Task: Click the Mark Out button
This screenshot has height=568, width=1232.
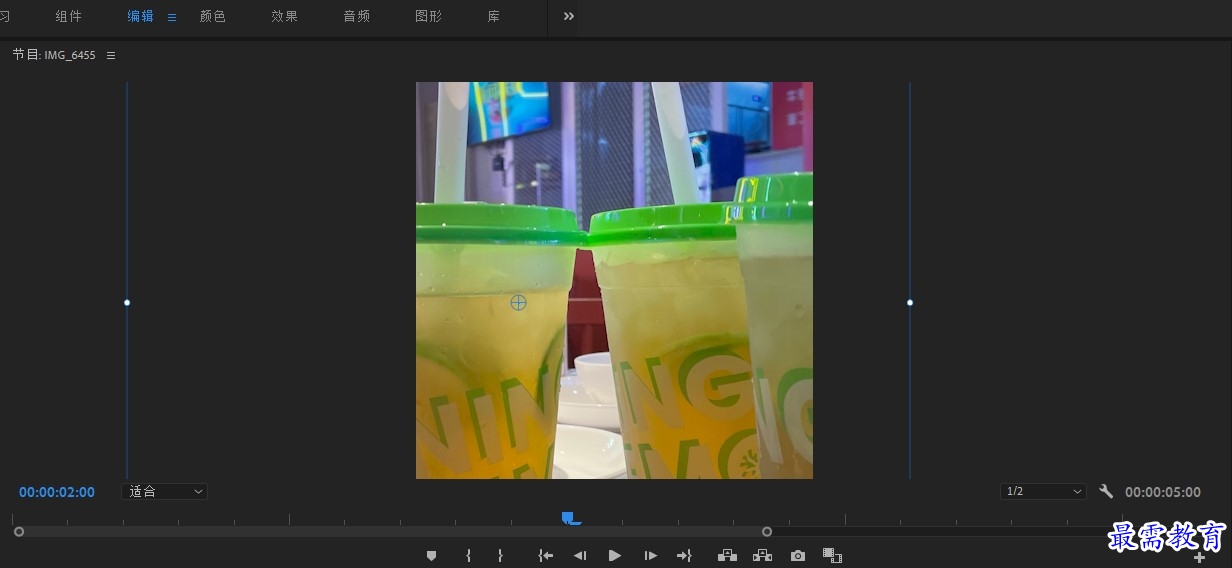Action: pyautogui.click(x=500, y=556)
